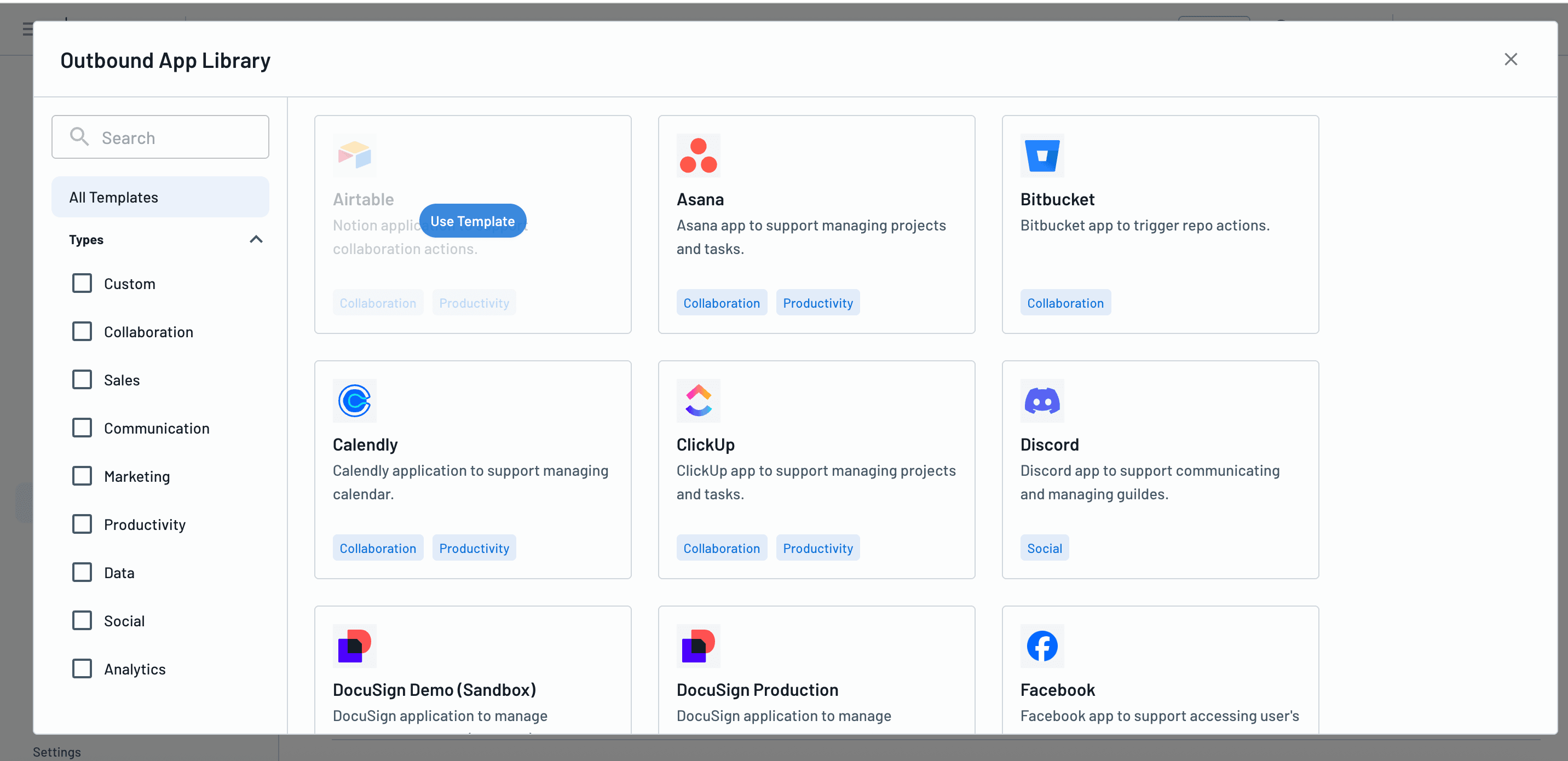Toggle the Social filter checkbox

82,620
